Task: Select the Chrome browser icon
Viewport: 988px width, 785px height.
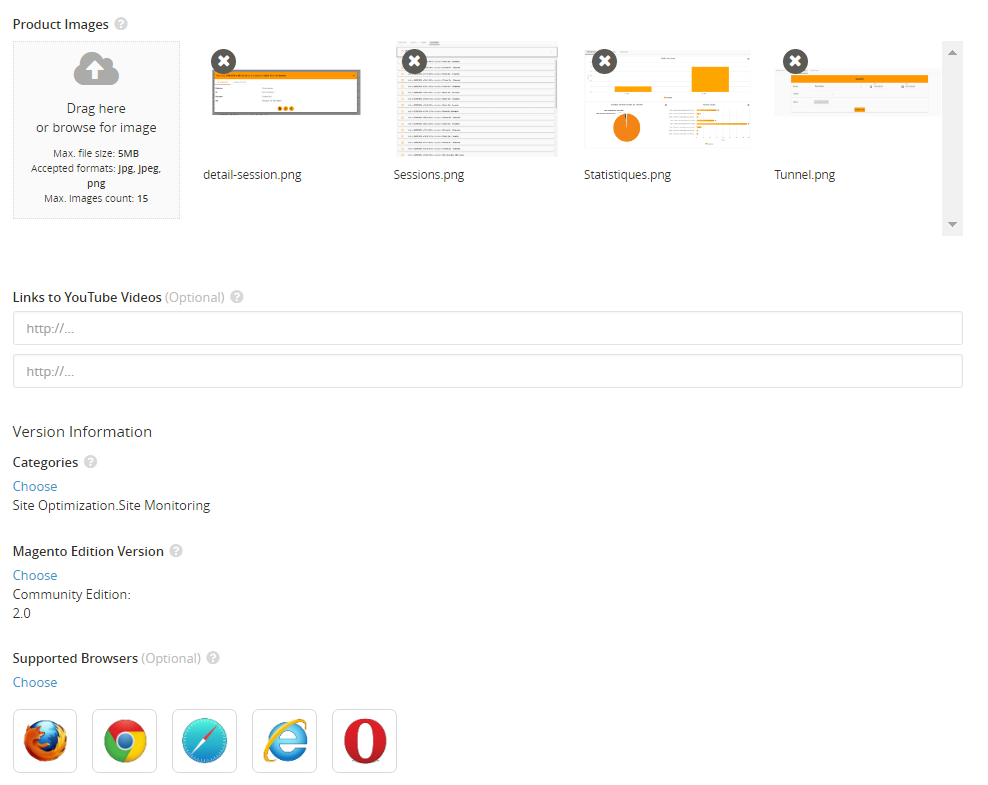Action: click(x=125, y=741)
